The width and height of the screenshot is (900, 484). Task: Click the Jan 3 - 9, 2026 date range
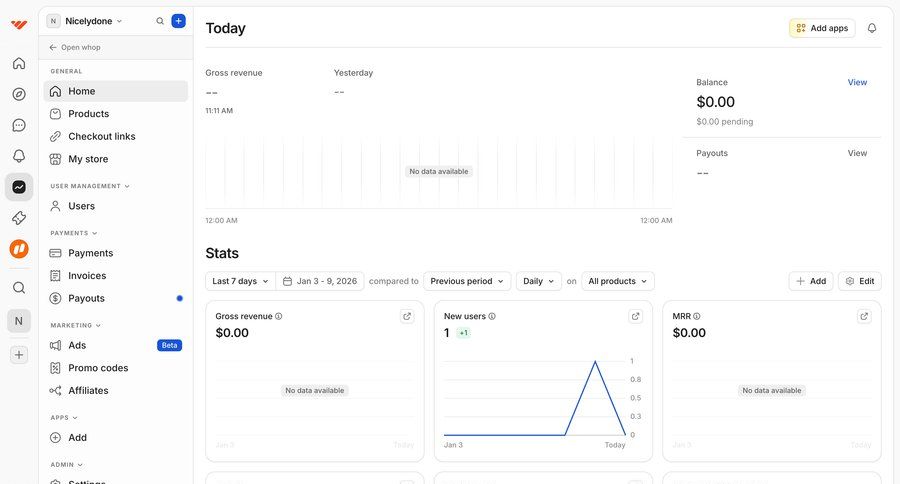pyautogui.click(x=320, y=281)
